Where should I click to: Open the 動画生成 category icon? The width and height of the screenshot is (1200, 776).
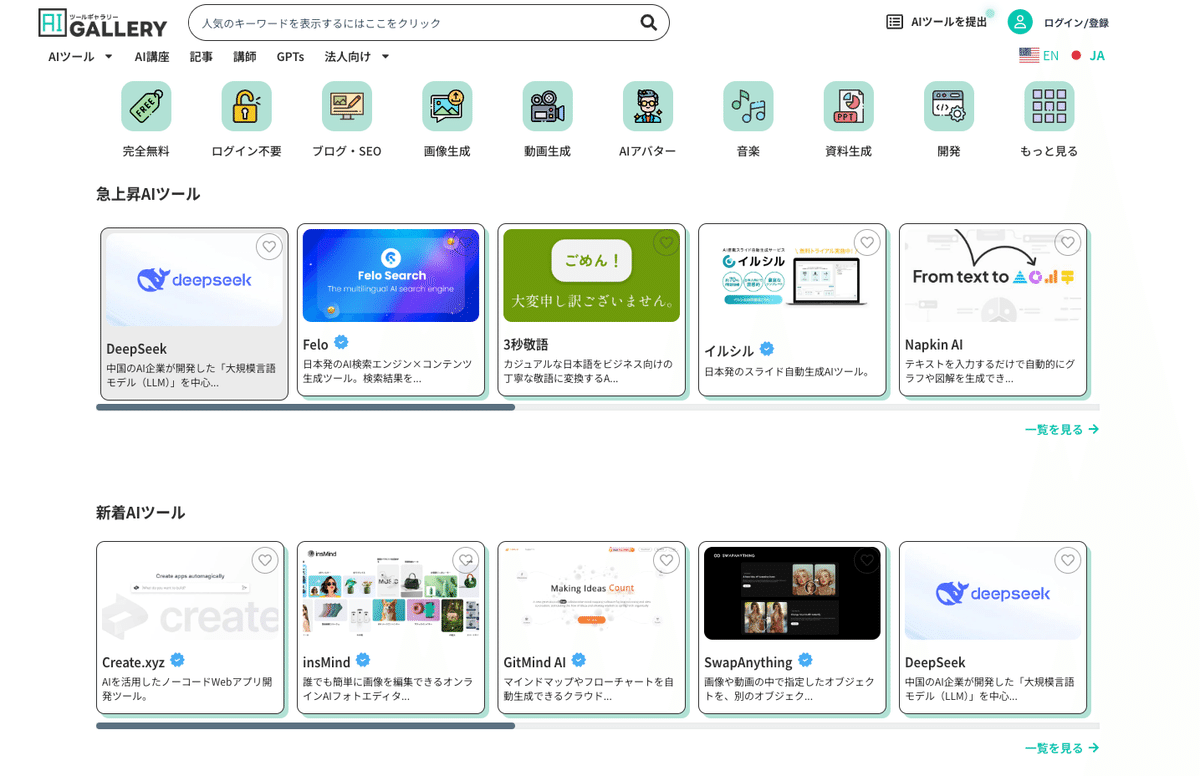pyautogui.click(x=547, y=106)
